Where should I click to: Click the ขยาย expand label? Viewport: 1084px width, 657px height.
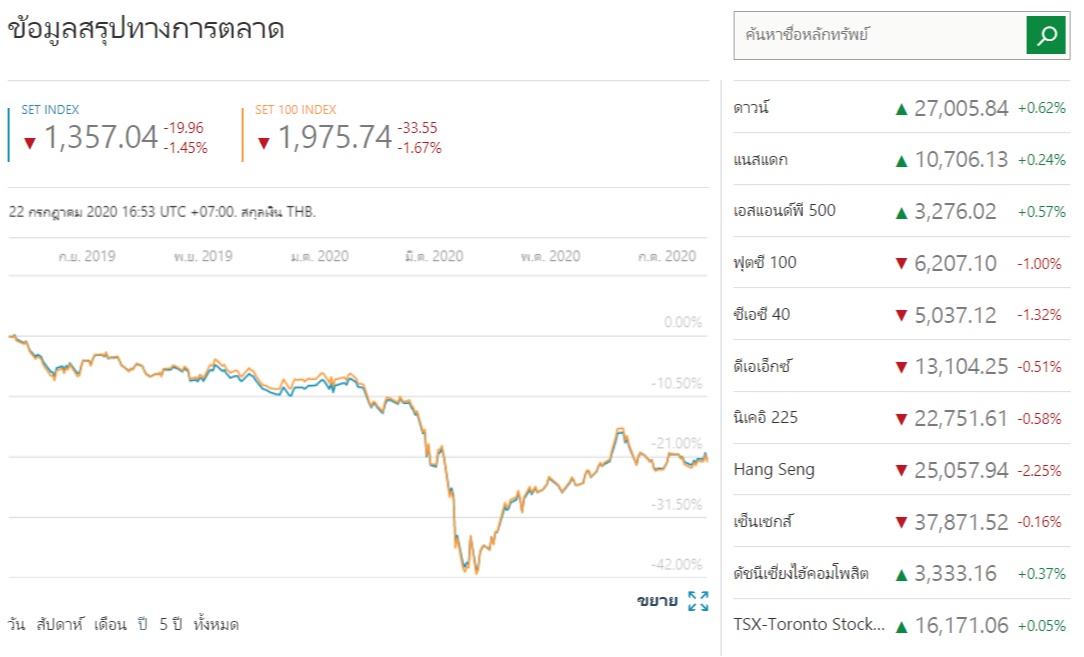(x=657, y=601)
